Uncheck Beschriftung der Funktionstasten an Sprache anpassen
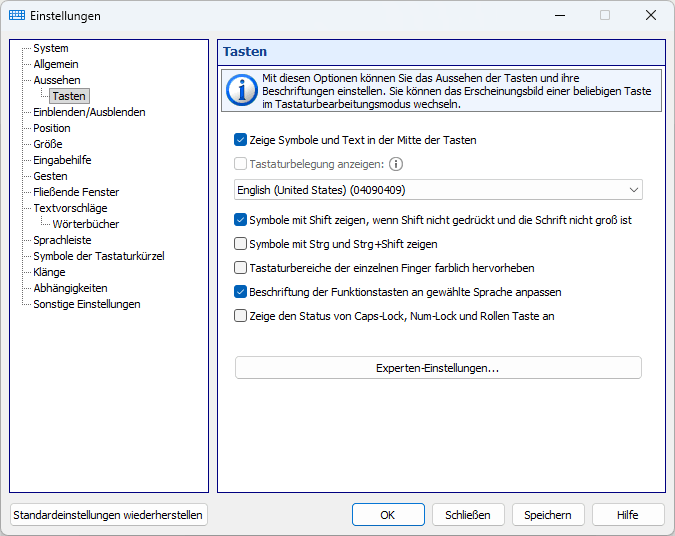The image size is (675, 536). click(x=240, y=292)
